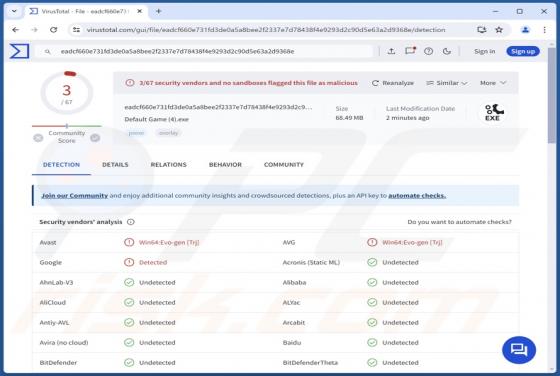Click the Sign in link
Screen dimensions: 560x376
coord(485,51)
